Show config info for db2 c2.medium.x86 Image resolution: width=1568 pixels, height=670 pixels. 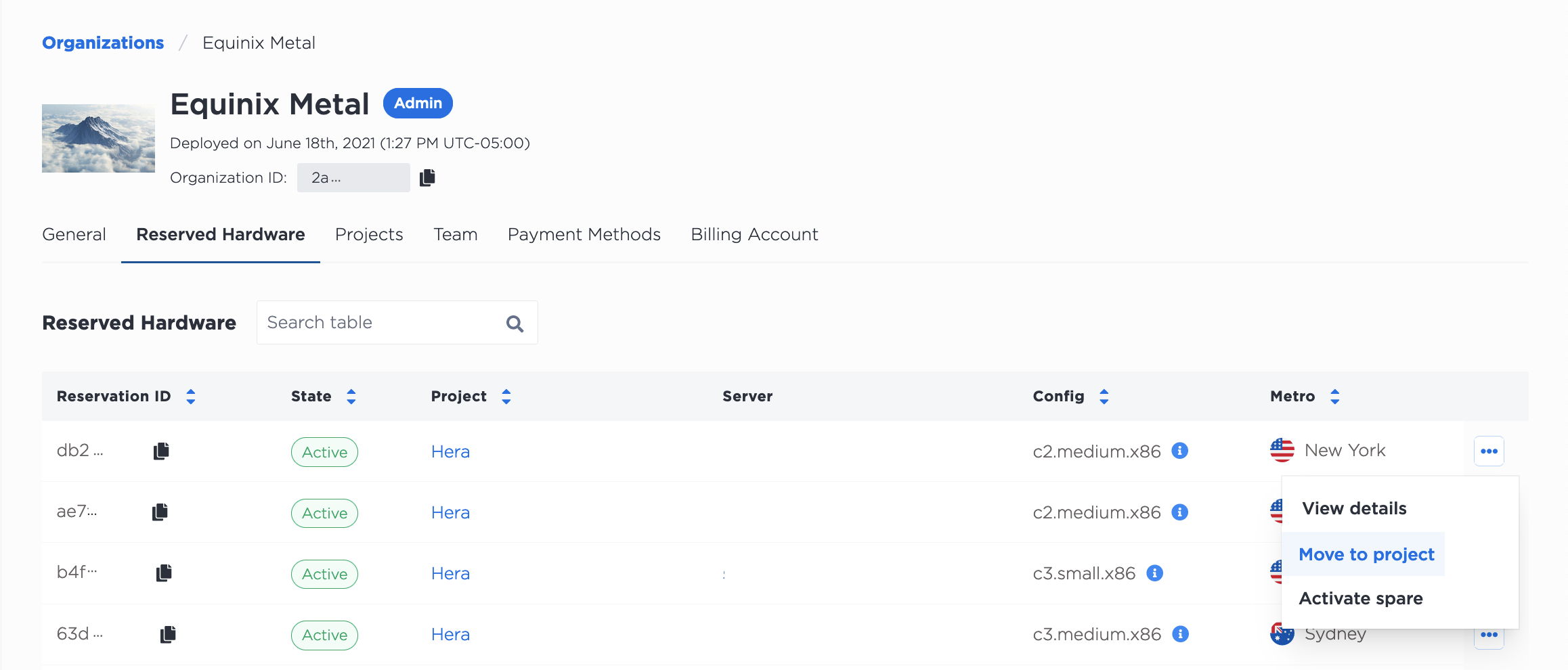[1180, 451]
